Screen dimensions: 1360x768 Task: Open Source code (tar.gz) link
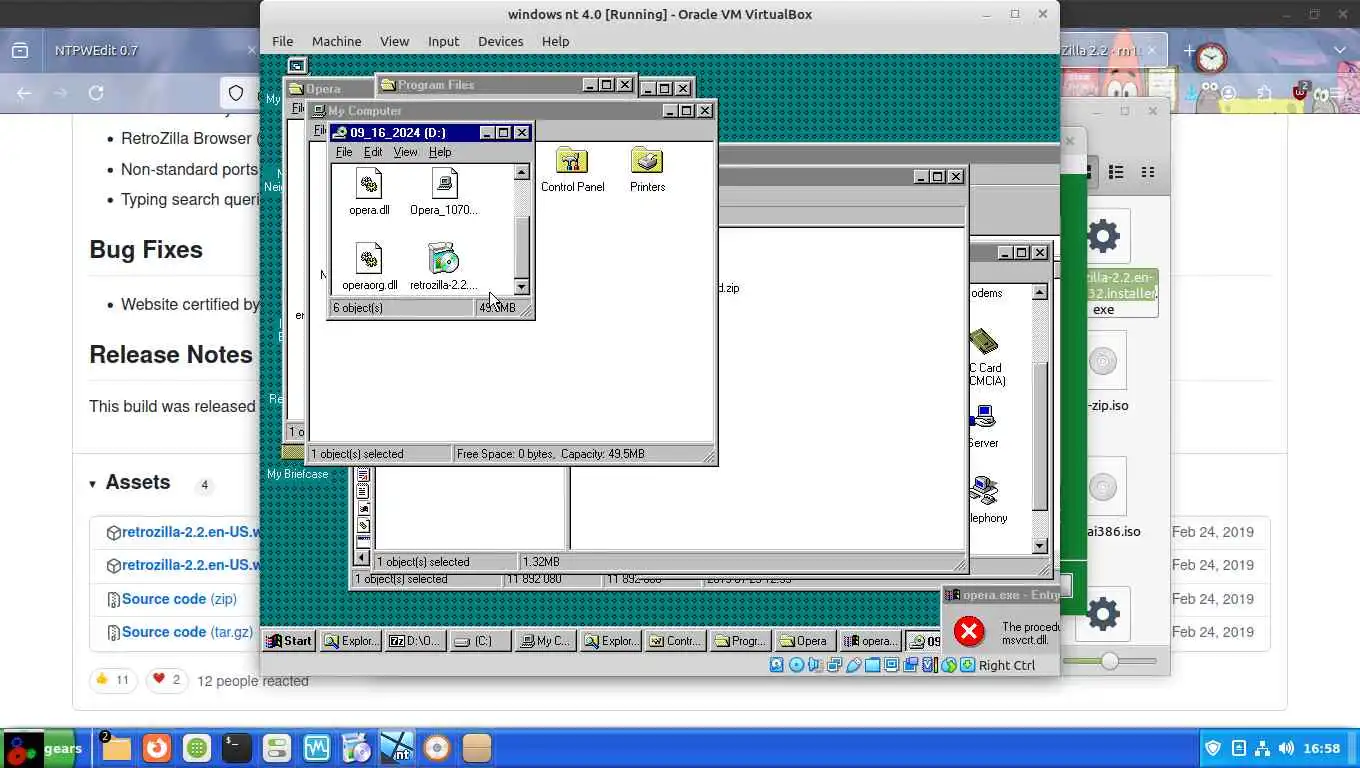(187, 632)
